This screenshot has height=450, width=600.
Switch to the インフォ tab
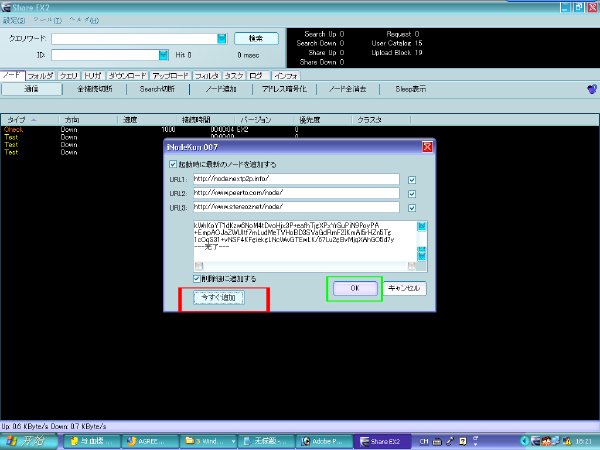[285, 76]
